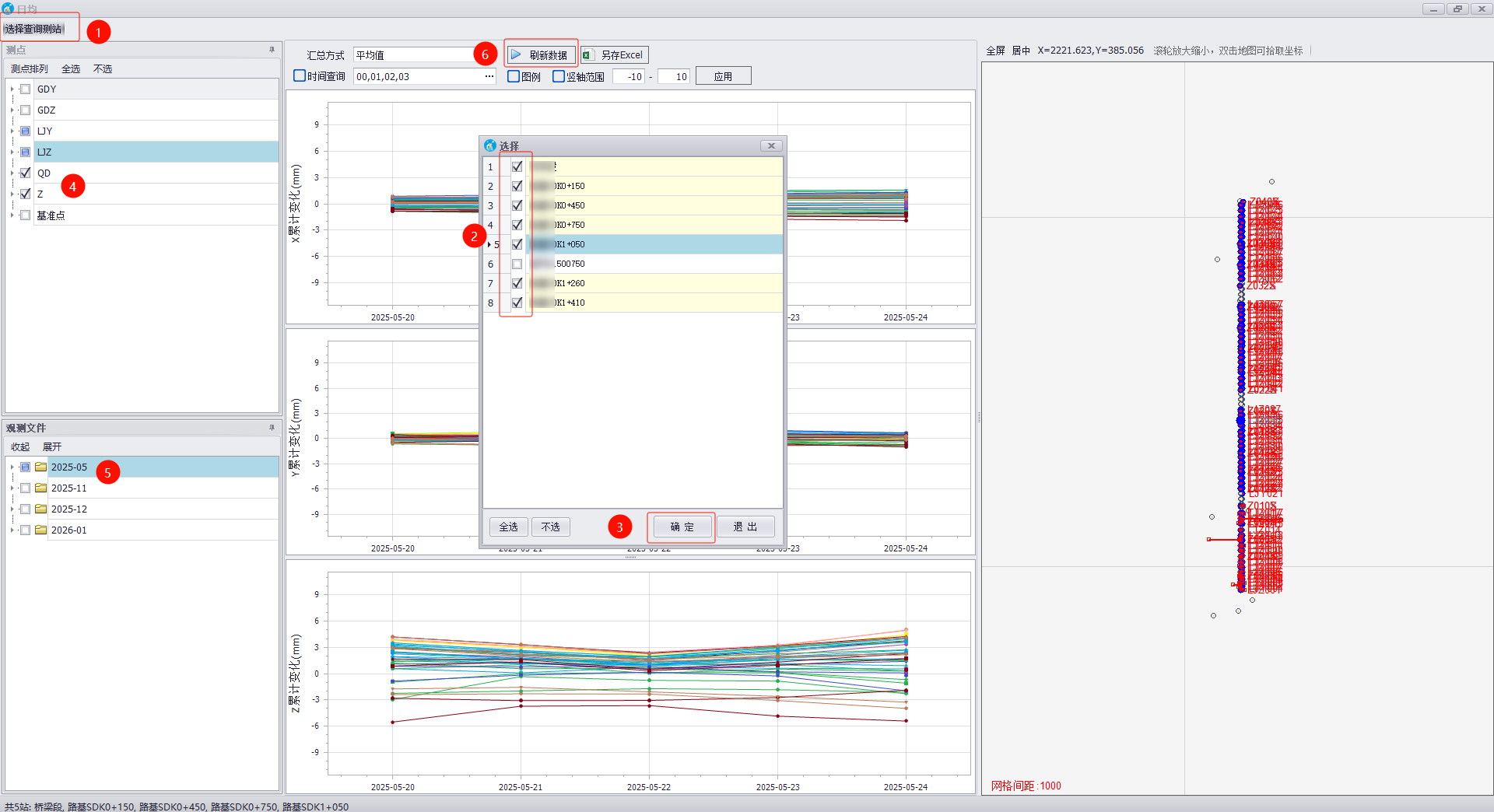Click 测点排列 in the 测点 toolbar
The image size is (1494, 812).
(30, 69)
